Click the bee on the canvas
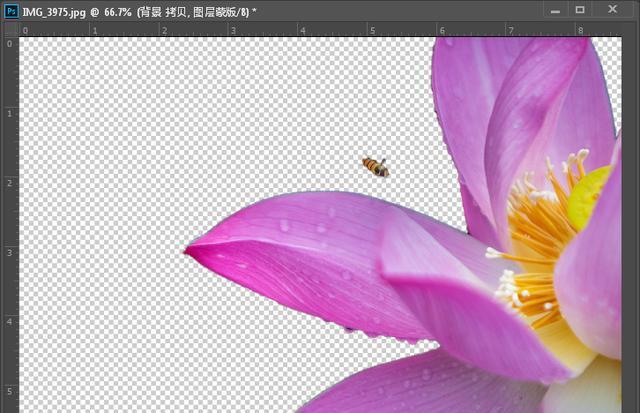Image resolution: width=640 pixels, height=413 pixels. tap(376, 167)
